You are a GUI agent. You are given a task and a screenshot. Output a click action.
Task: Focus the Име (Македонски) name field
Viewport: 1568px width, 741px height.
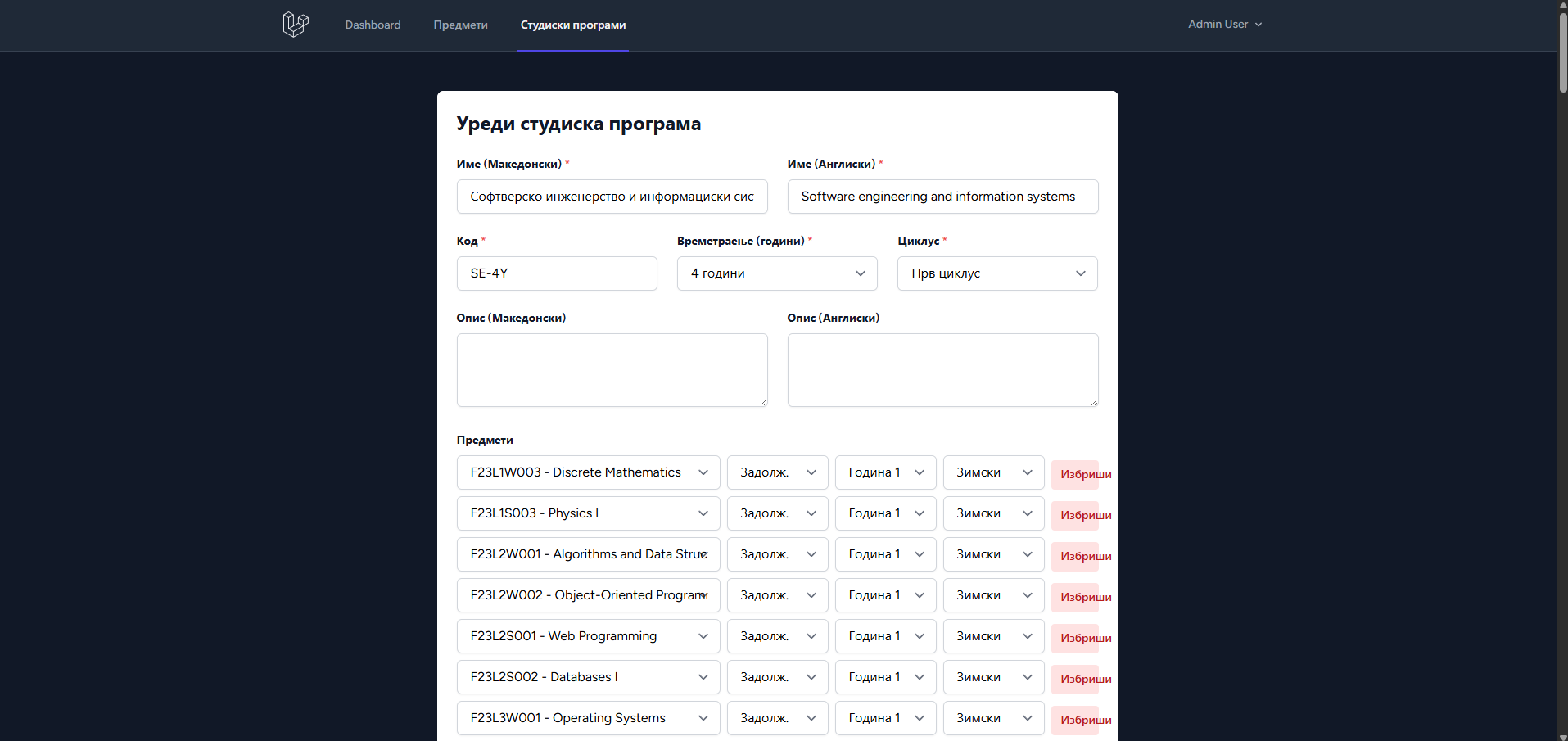(612, 197)
